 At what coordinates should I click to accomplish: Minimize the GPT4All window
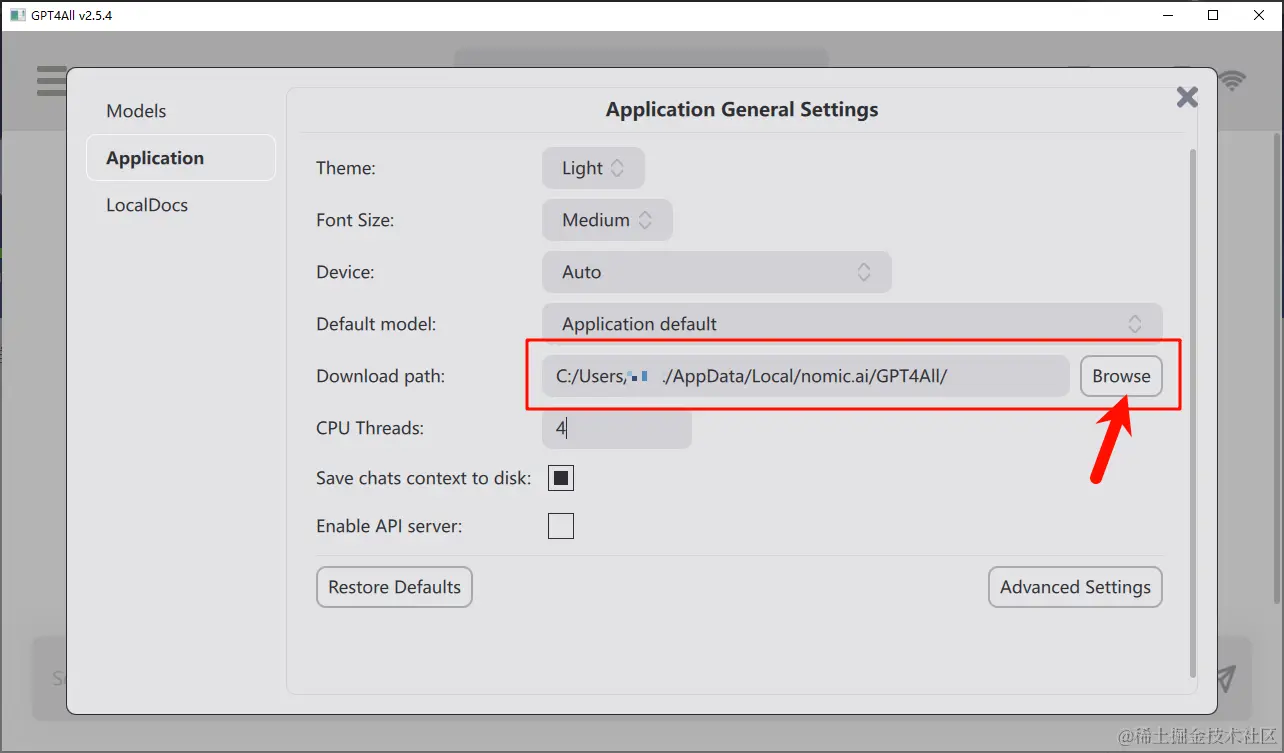point(1167,15)
